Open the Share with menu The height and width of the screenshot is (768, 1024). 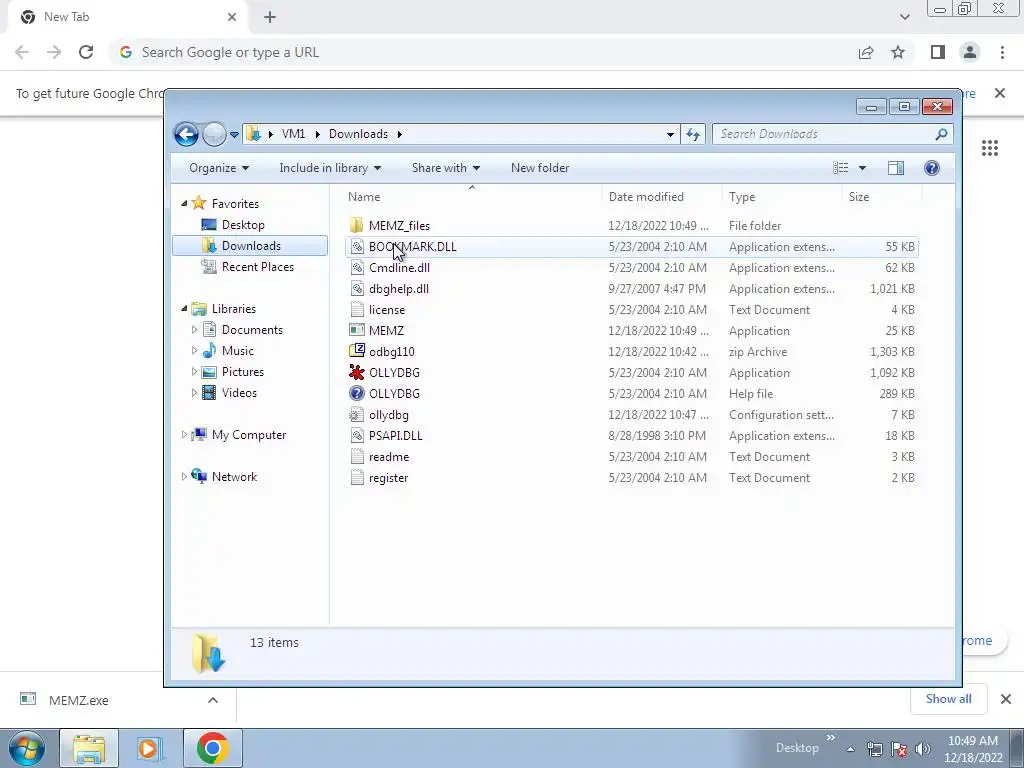(445, 168)
